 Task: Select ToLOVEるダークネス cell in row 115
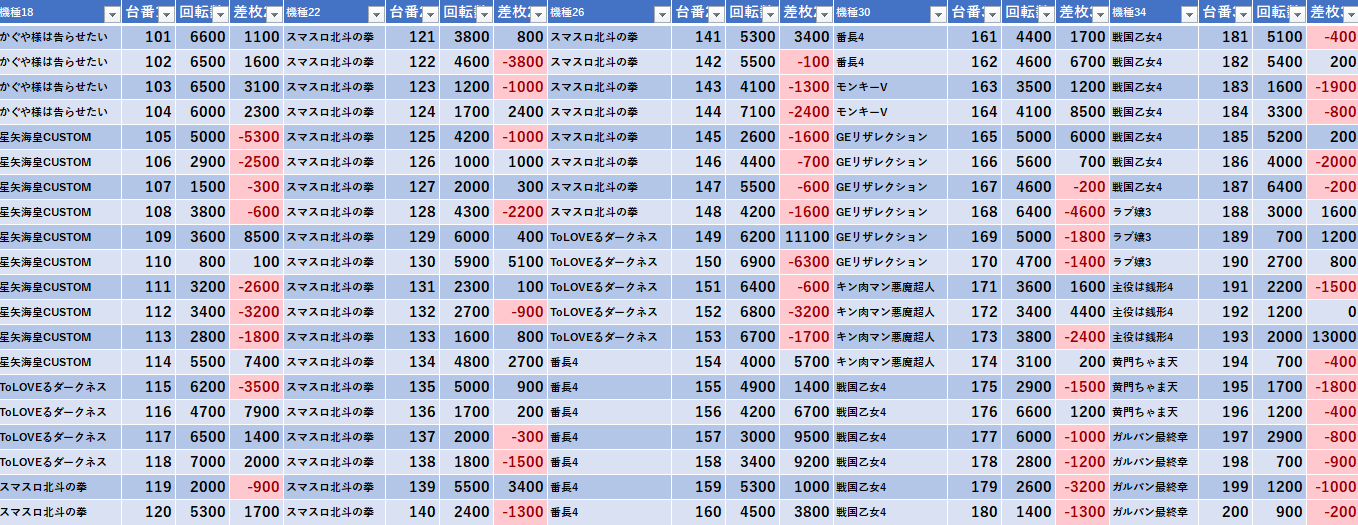click(60, 387)
